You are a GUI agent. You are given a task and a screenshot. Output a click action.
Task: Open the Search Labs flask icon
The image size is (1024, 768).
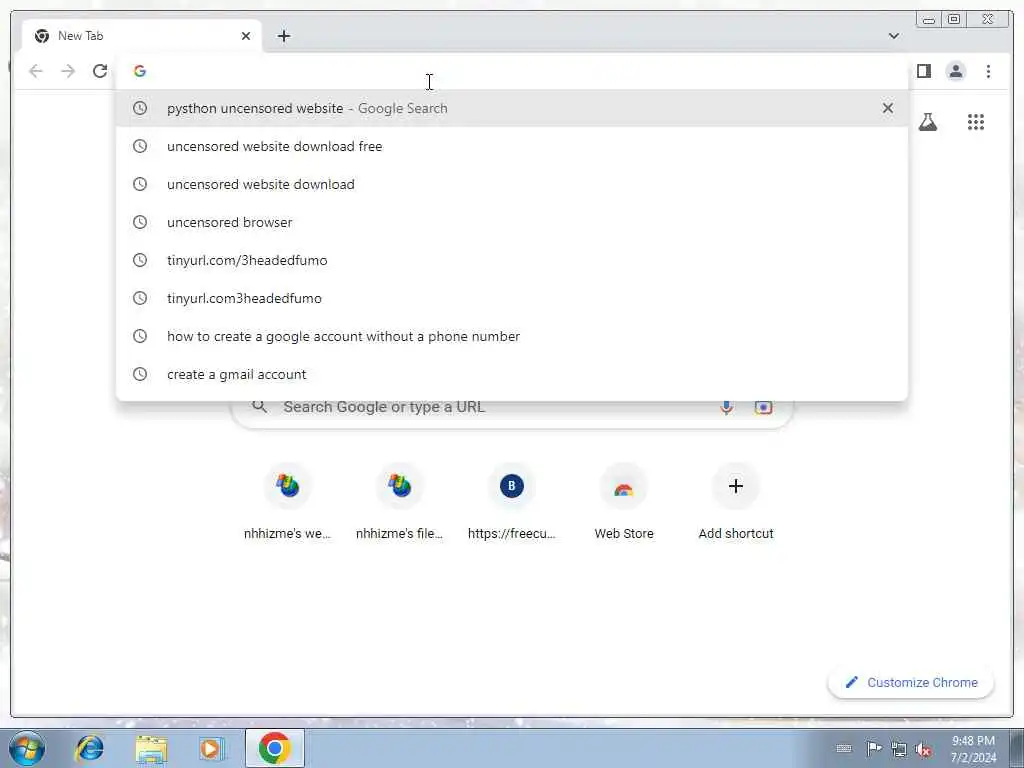927,122
